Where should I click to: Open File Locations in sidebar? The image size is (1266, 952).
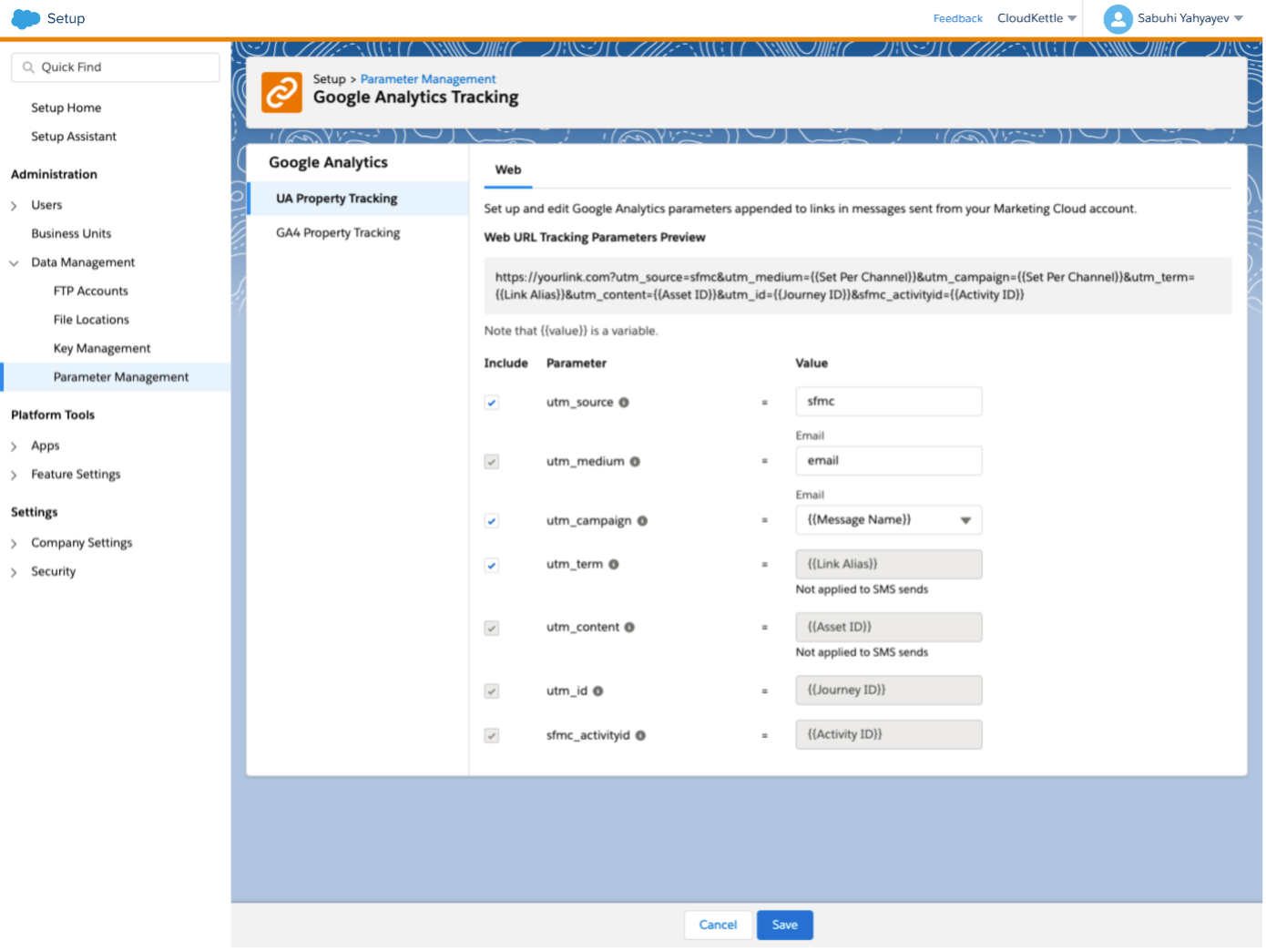click(91, 320)
